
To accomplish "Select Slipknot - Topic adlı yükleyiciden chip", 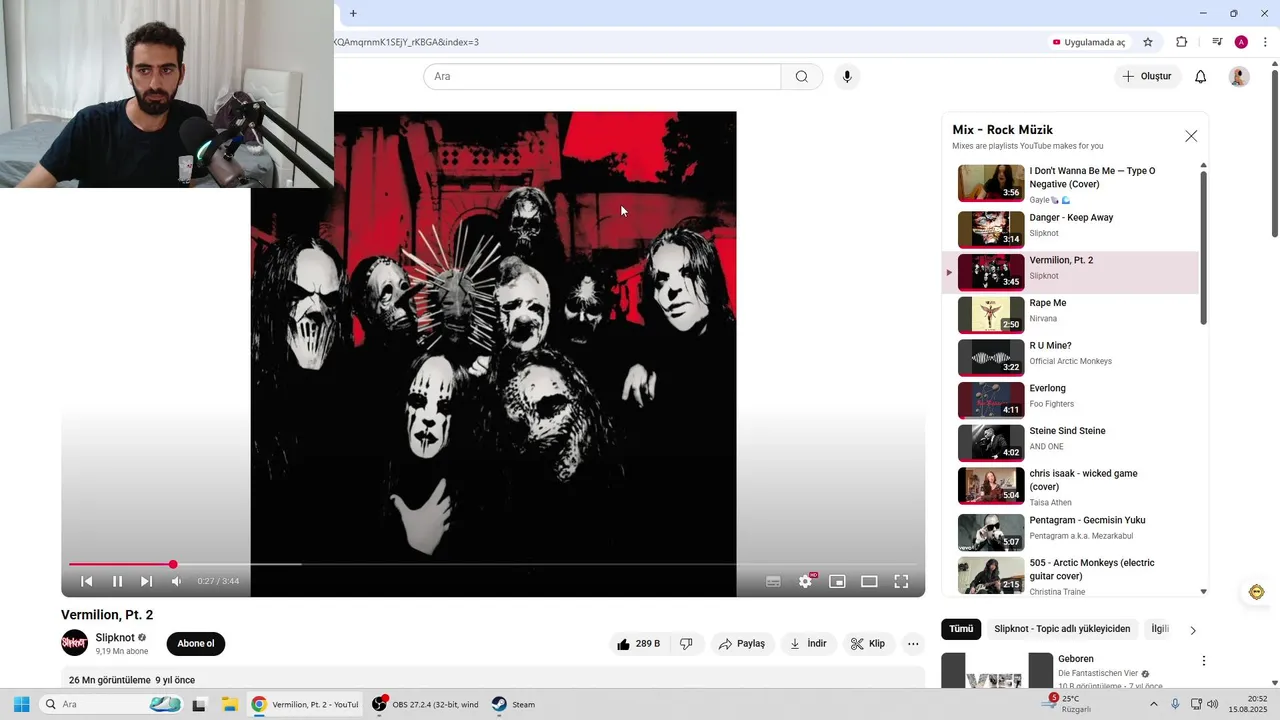I will coord(1062,629).
